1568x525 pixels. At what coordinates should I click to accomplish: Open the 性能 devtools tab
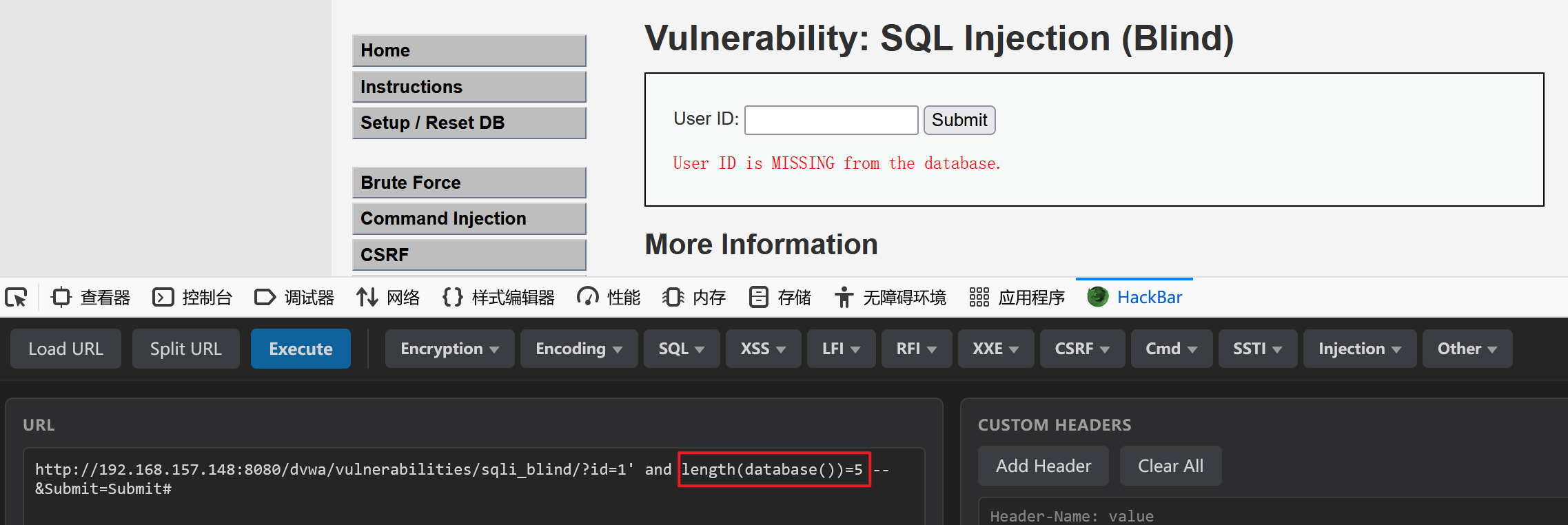[609, 298]
